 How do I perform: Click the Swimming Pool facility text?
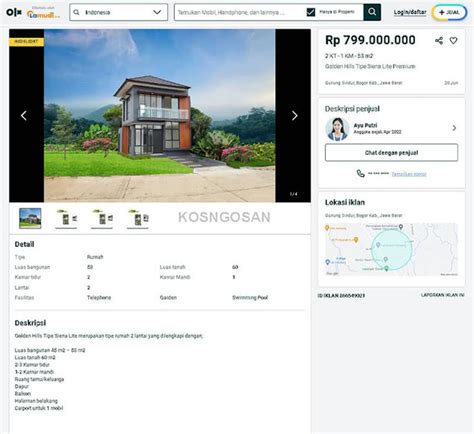pyautogui.click(x=250, y=298)
